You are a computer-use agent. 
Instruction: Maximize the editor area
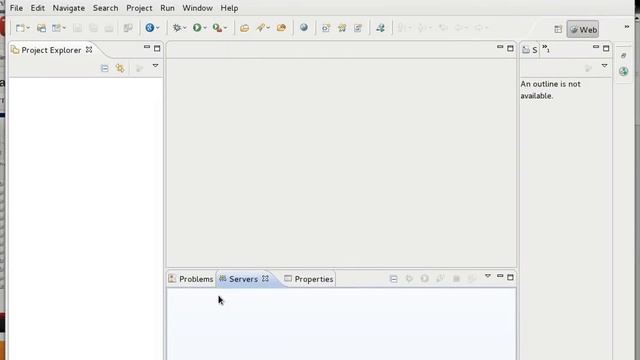click(x=510, y=49)
